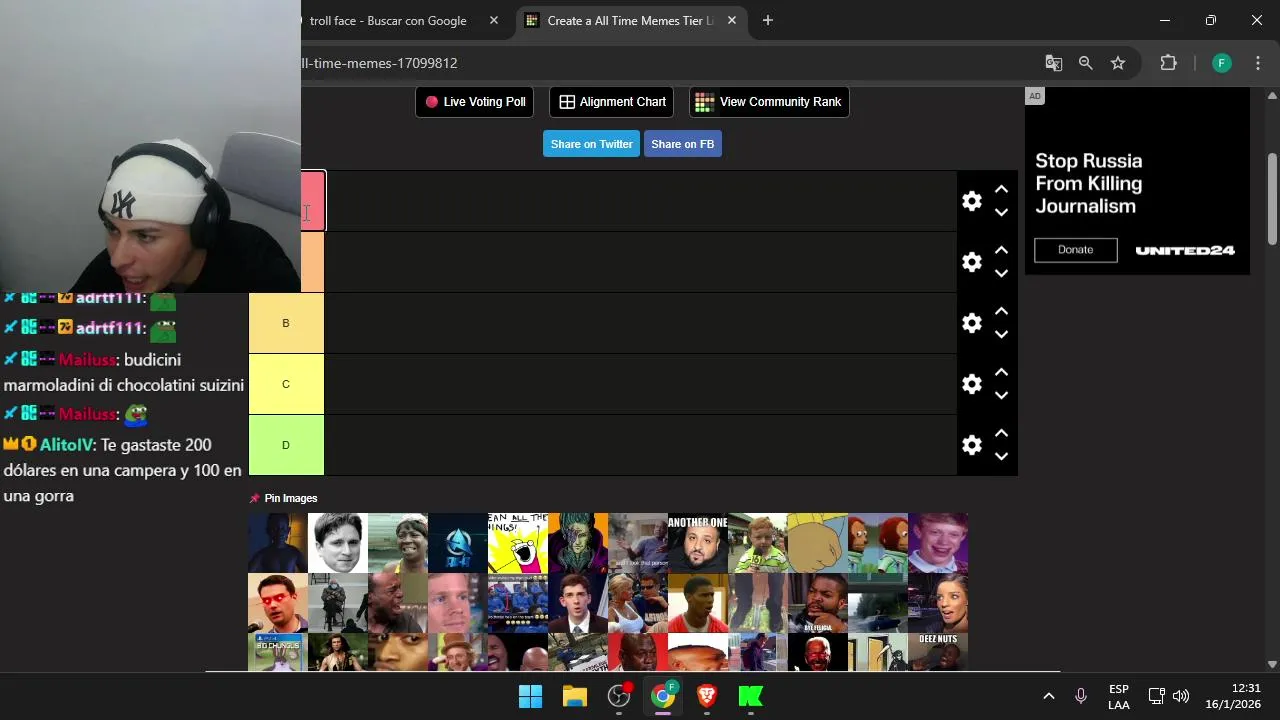The image size is (1280, 720).
Task: Select the tier C yellow label
Action: tap(286, 384)
